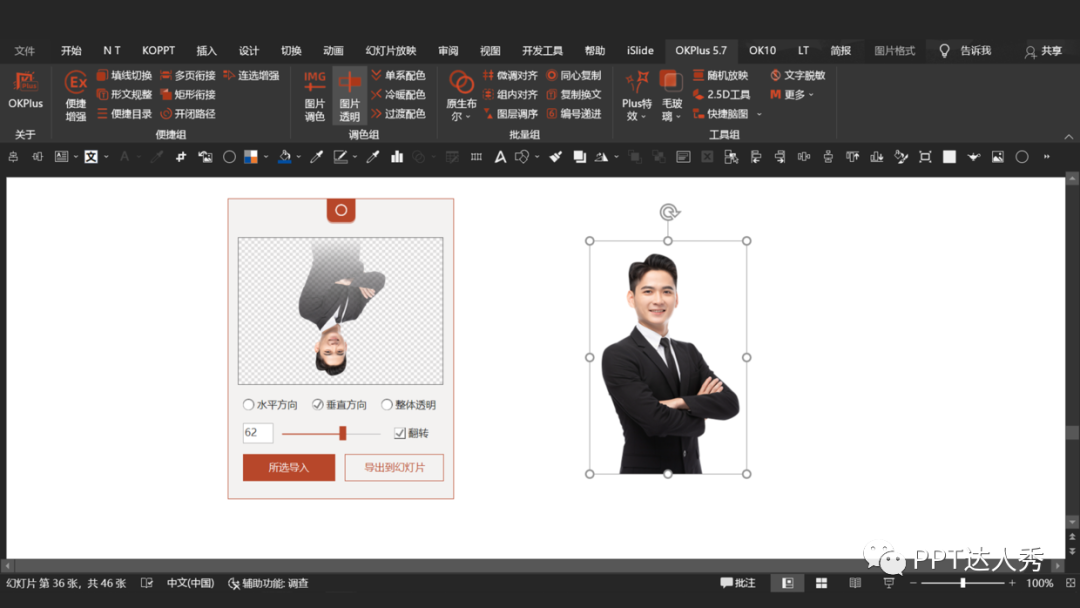This screenshot has width=1080, height=608.
Task: Open the 文件 menu
Action: 25,51
